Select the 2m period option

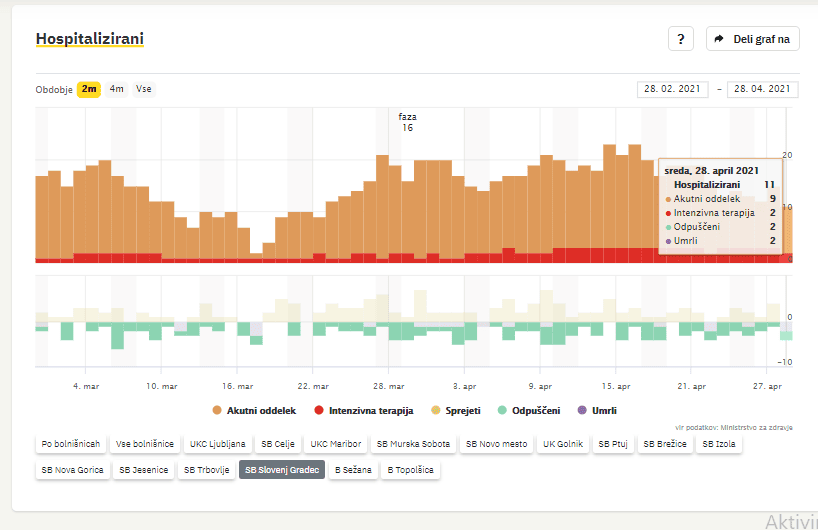tap(89, 89)
